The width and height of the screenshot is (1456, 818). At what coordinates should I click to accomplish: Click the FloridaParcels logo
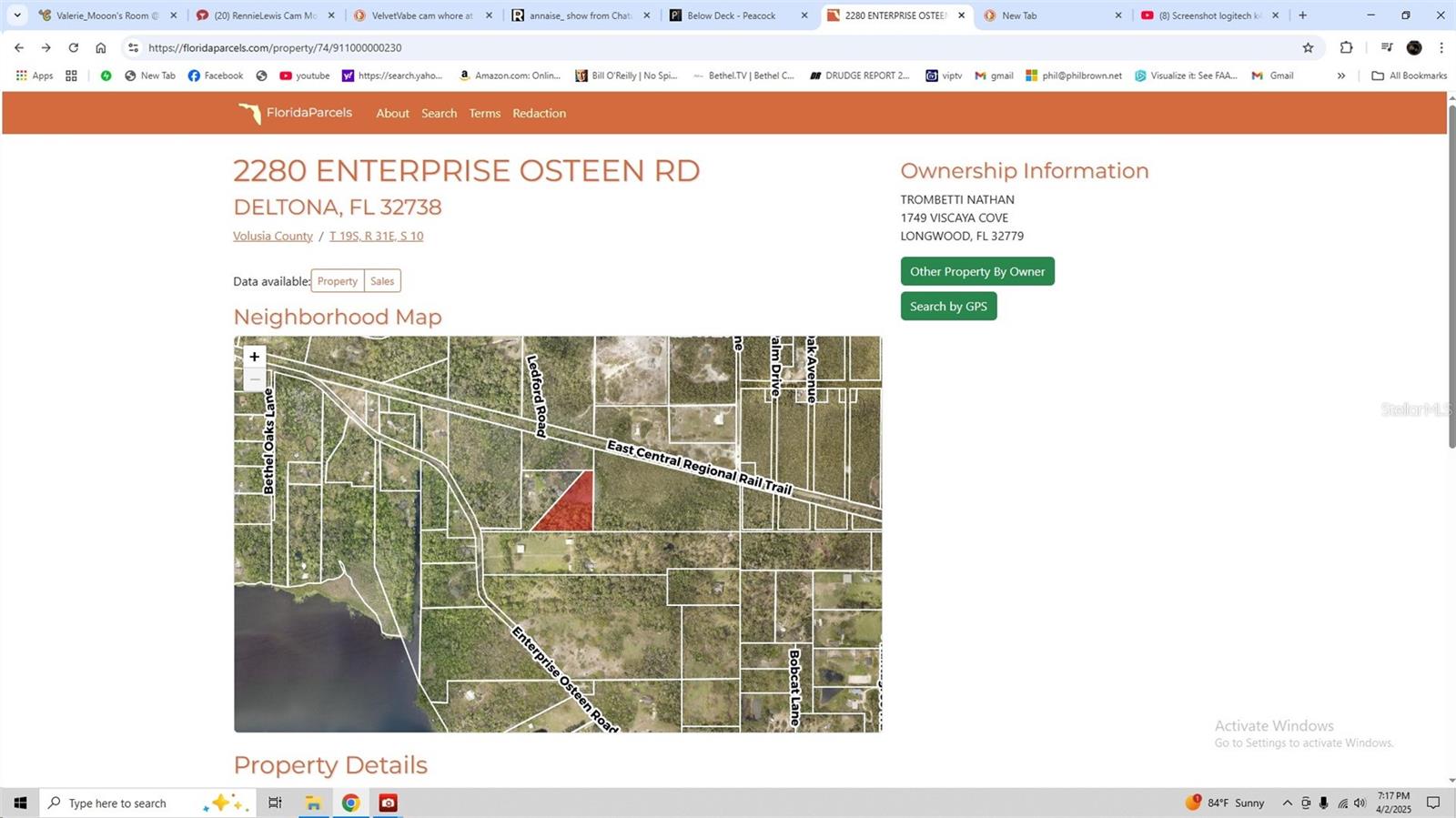pos(295,113)
